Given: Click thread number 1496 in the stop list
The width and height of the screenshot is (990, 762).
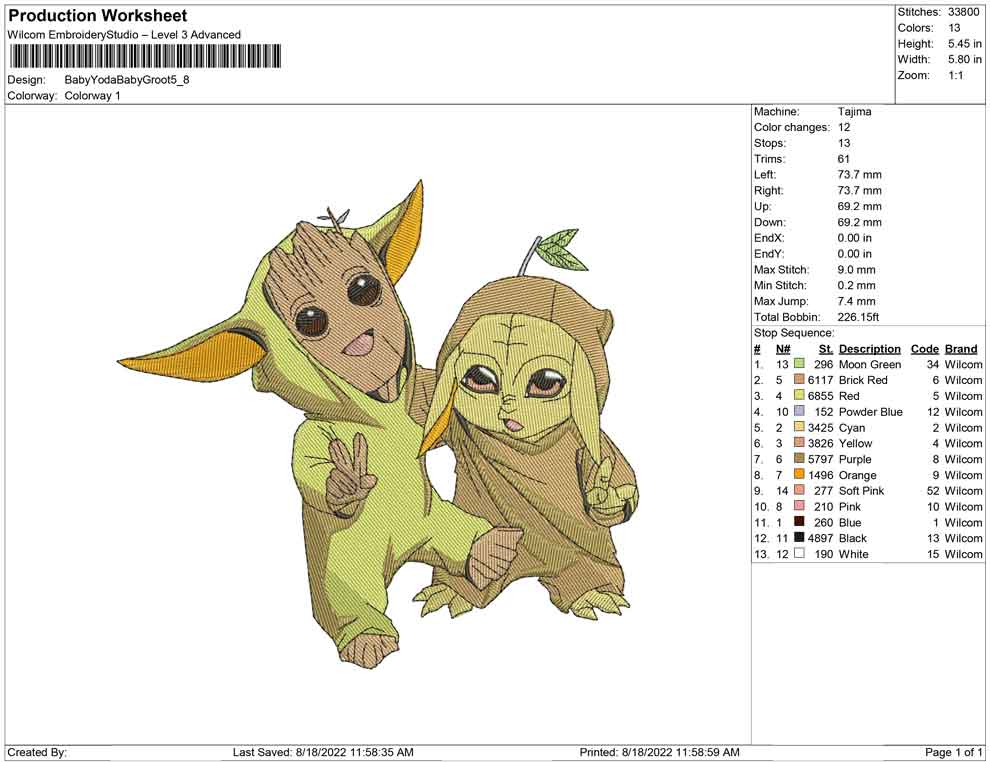Looking at the screenshot, I should click(x=821, y=475).
